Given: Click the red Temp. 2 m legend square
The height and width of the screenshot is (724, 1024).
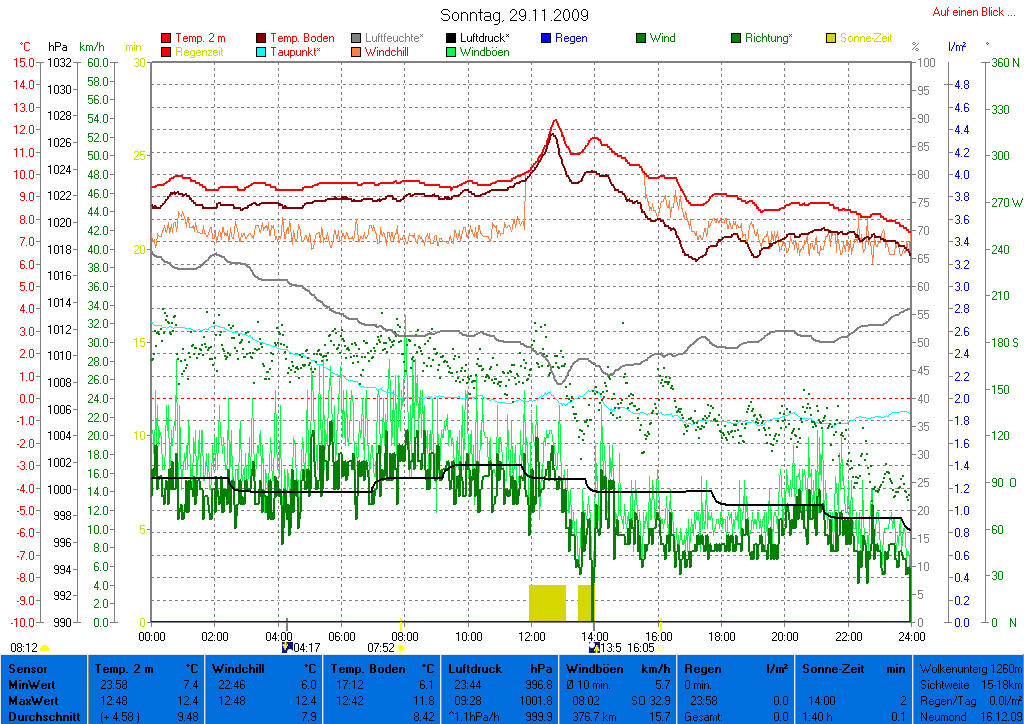Looking at the screenshot, I should click(x=166, y=38).
